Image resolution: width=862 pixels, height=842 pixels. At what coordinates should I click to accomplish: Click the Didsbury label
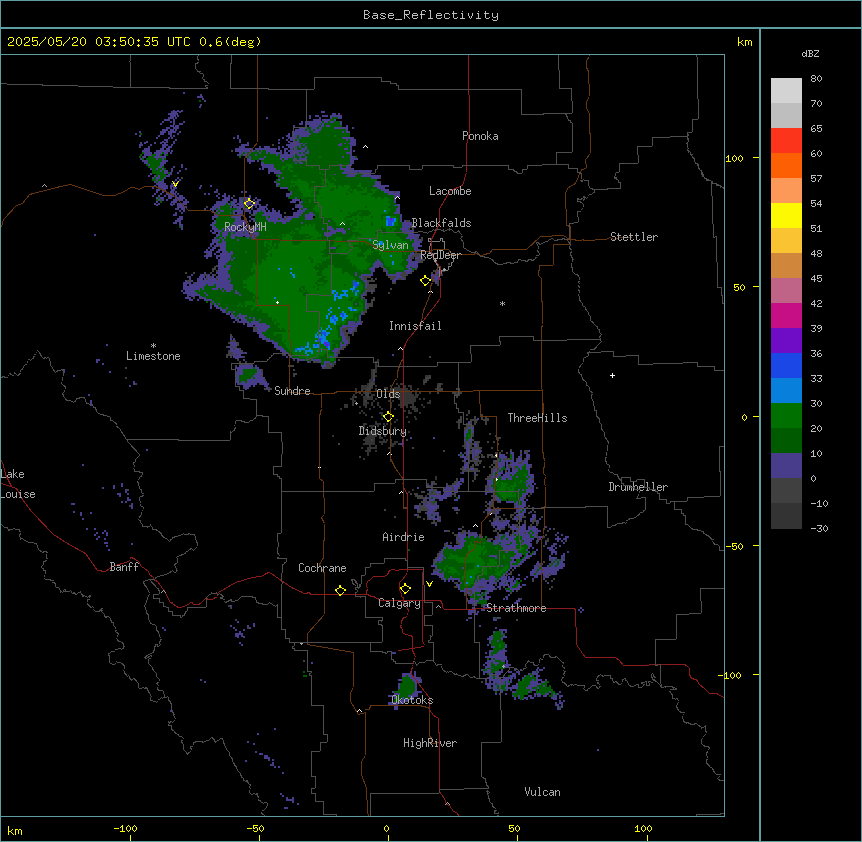tap(383, 431)
